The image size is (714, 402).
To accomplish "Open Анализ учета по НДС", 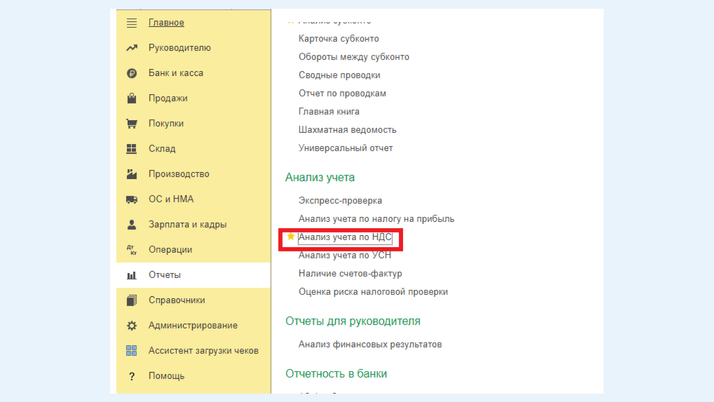I will click(x=345, y=237).
